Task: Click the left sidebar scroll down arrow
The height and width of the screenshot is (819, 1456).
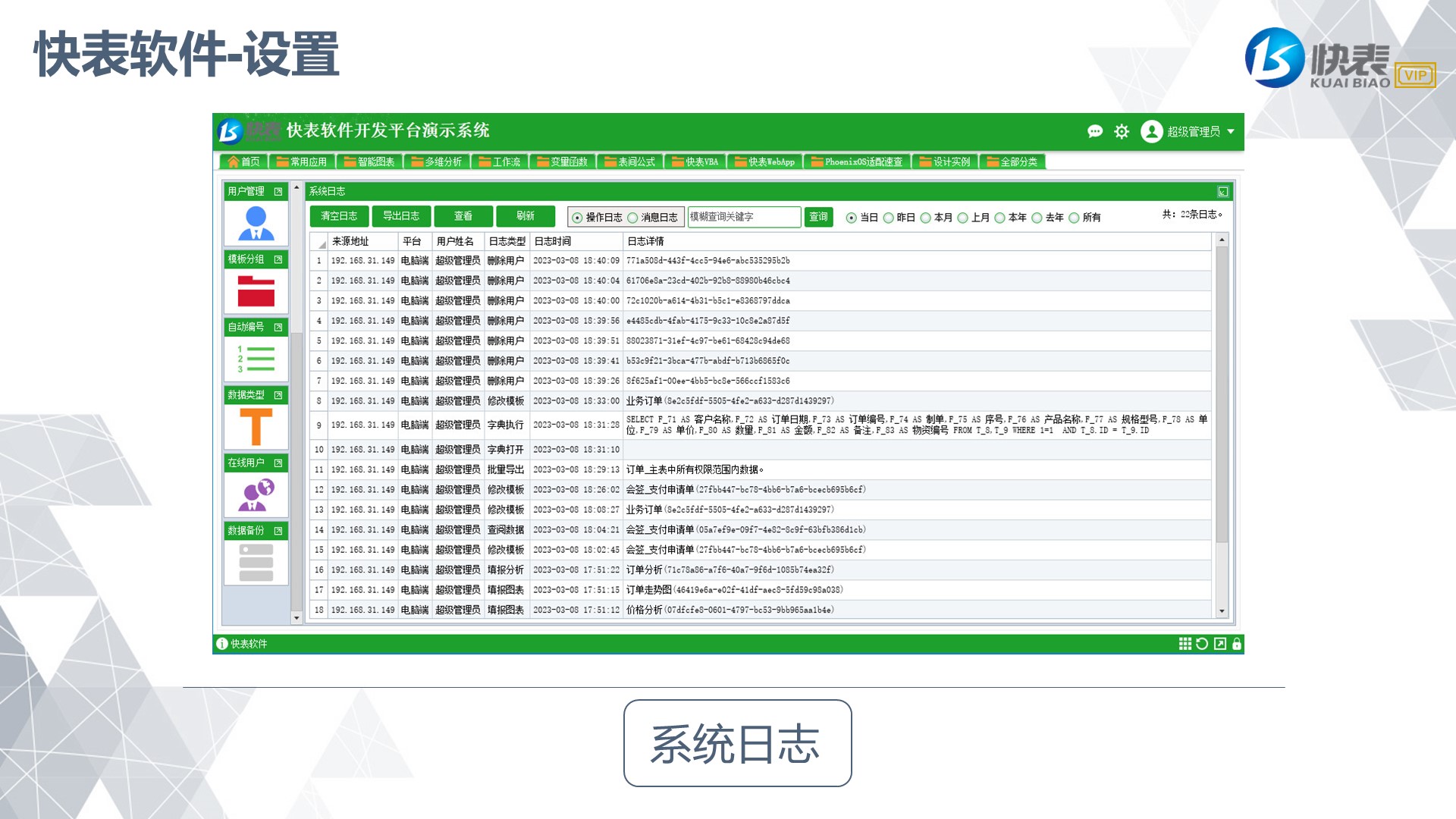Action: pos(297,618)
